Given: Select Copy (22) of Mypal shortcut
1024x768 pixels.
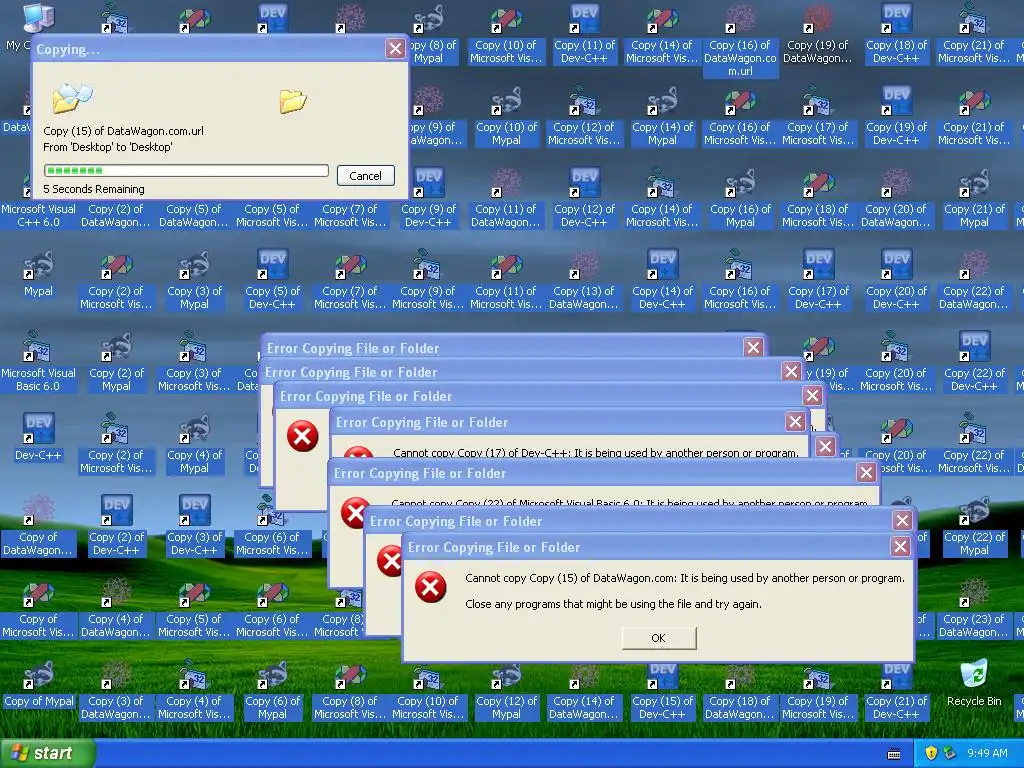Looking at the screenshot, I should pos(974,526).
